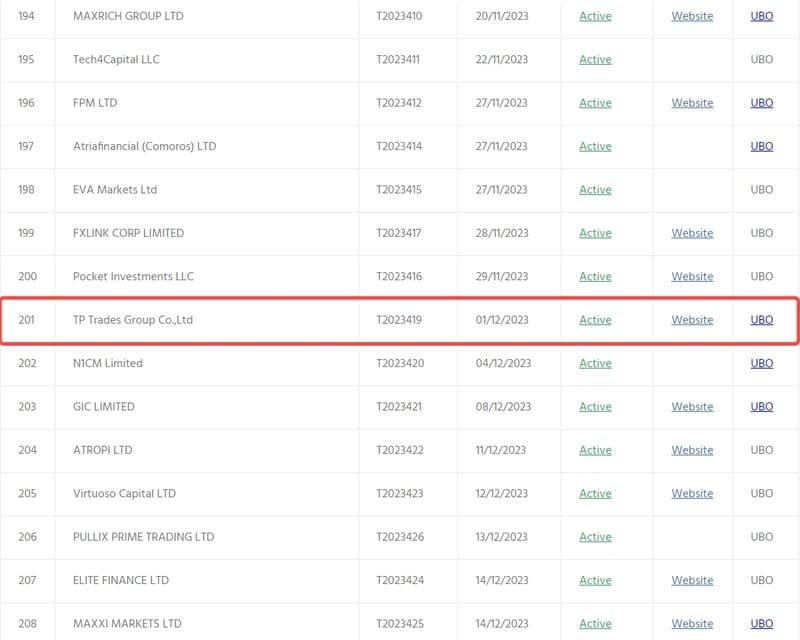800x640 pixels.
Task: Select company name MAXRICH GROUP LTD
Action: click(x=128, y=16)
